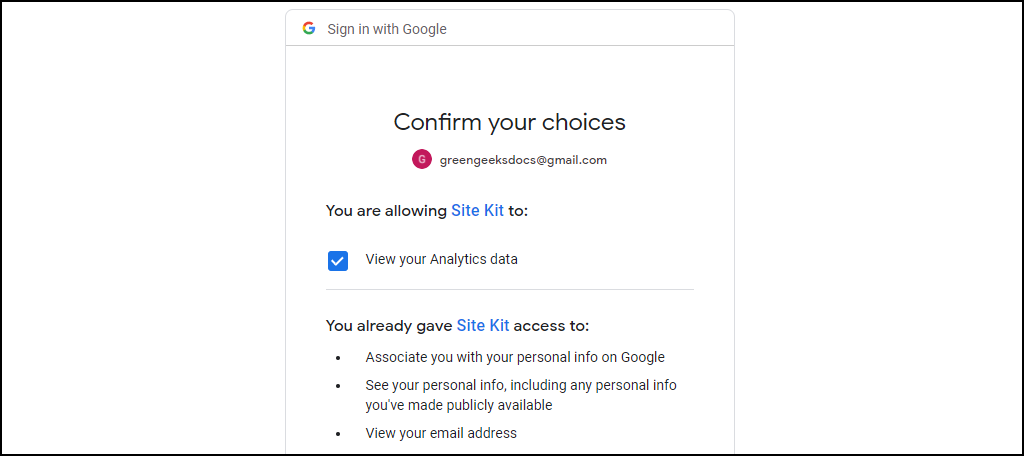Click the greengeeksdocs@gmail.com email address
The width and height of the screenshot is (1024, 456).
click(523, 160)
